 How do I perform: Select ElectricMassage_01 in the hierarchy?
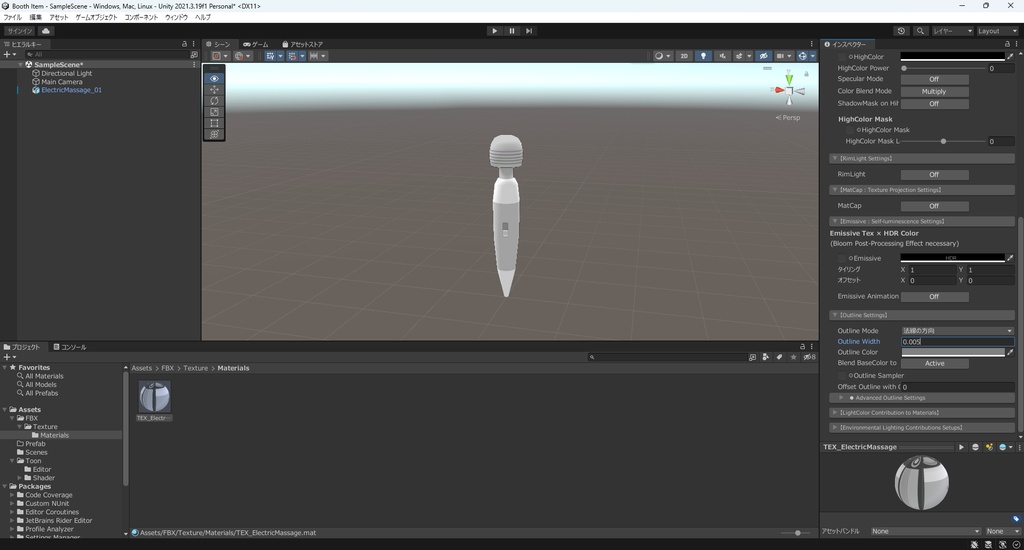[x=71, y=90]
